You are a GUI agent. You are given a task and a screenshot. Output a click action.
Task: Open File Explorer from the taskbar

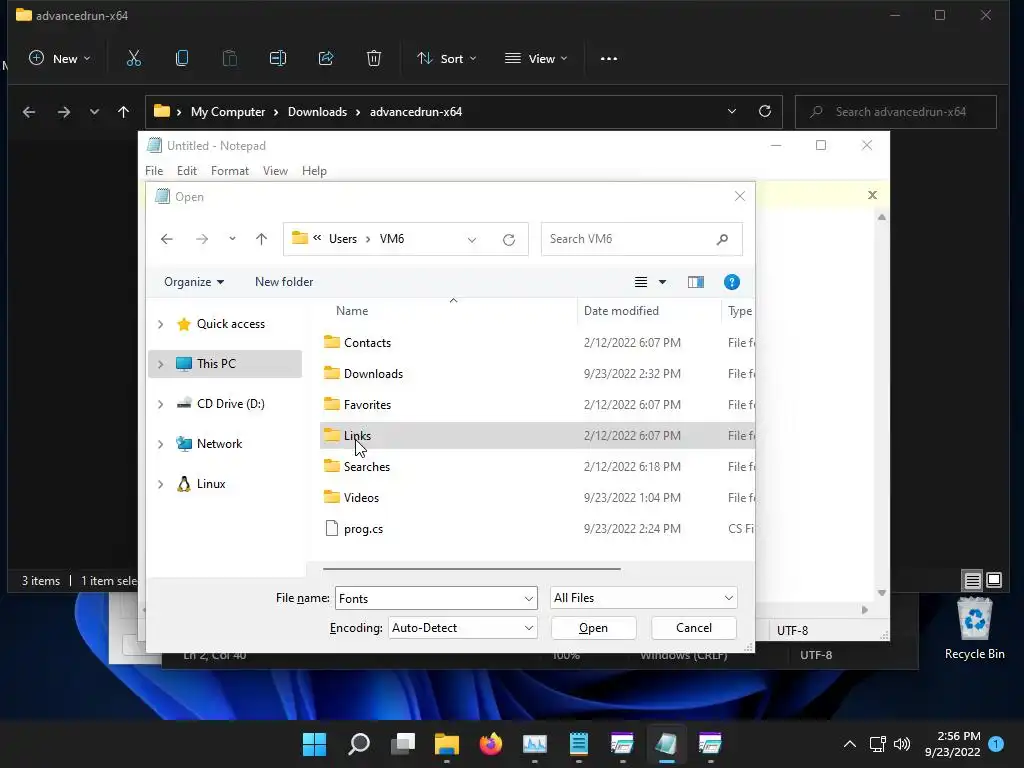tap(447, 744)
